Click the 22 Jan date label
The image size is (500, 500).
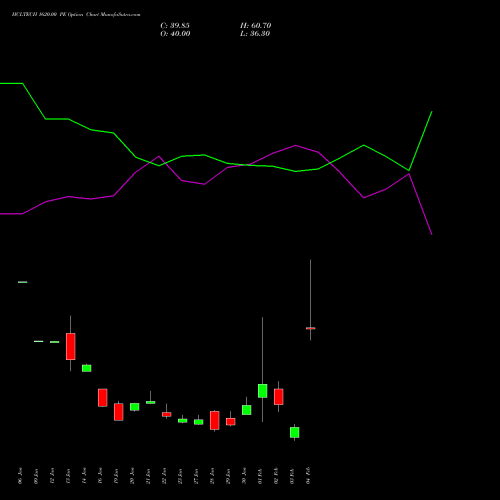(164, 476)
